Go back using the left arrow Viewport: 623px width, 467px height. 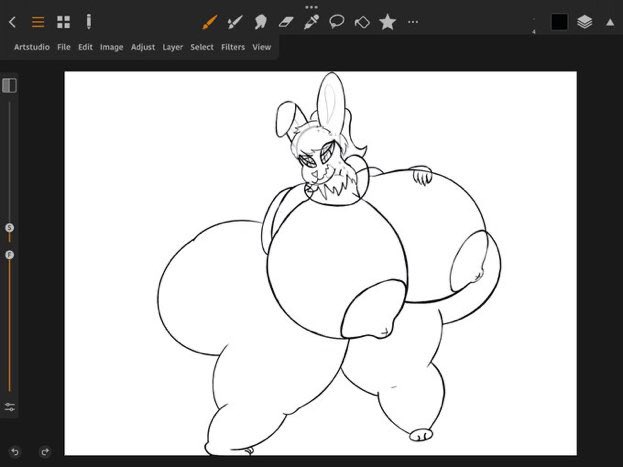12,22
